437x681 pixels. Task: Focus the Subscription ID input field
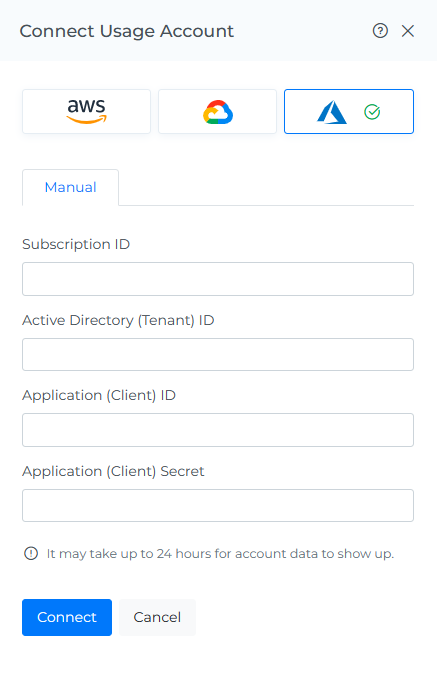pos(218,279)
